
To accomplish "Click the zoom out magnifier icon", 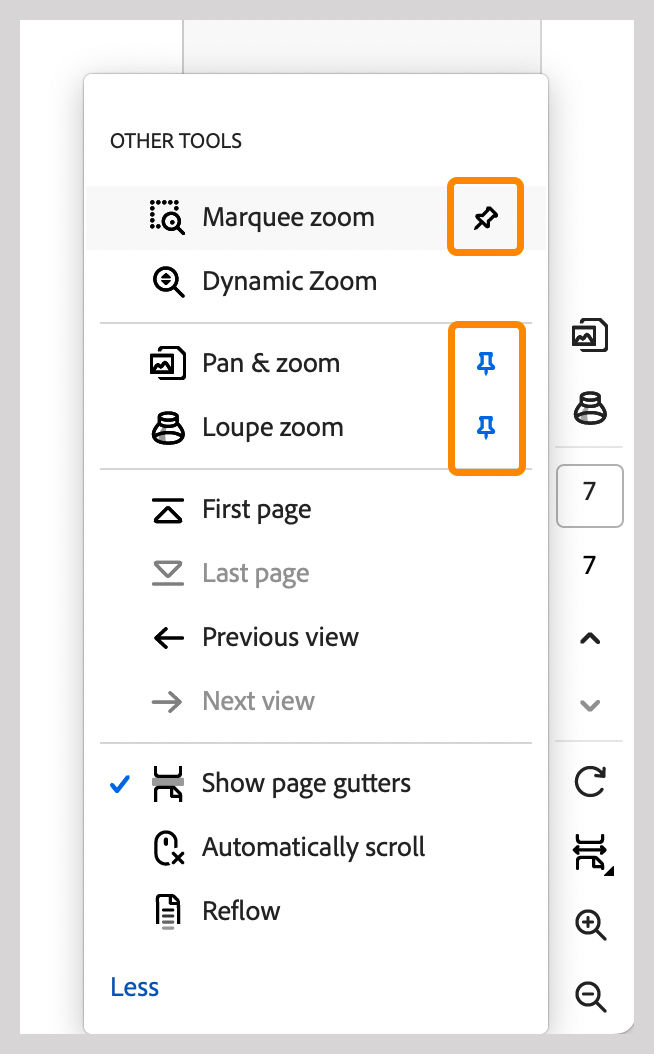I will [x=590, y=996].
